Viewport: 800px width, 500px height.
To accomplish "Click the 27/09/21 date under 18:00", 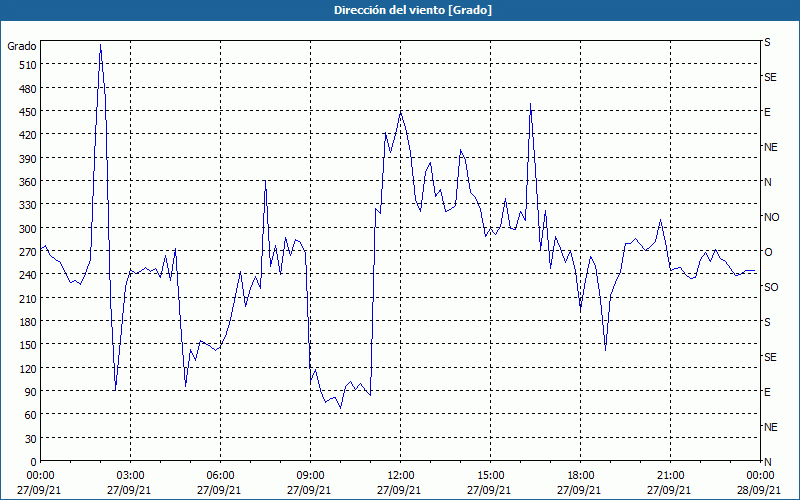I will [579, 490].
